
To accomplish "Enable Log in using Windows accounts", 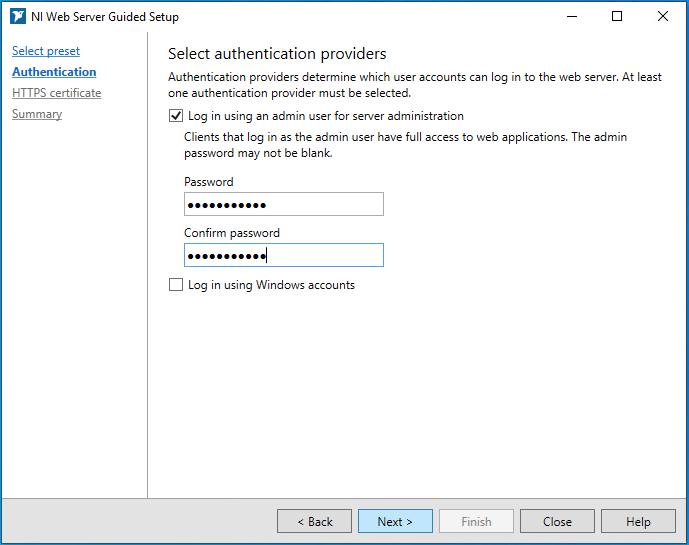I will click(177, 285).
